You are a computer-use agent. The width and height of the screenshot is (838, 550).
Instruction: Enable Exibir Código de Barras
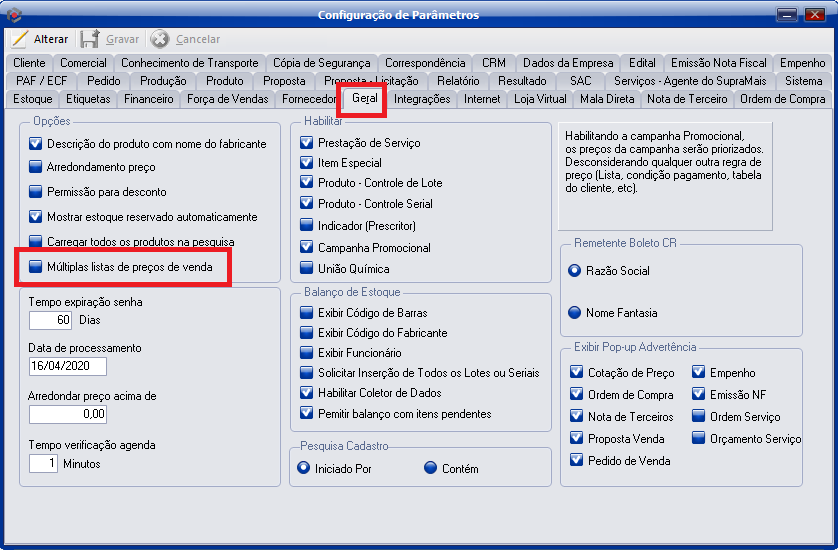[307, 313]
